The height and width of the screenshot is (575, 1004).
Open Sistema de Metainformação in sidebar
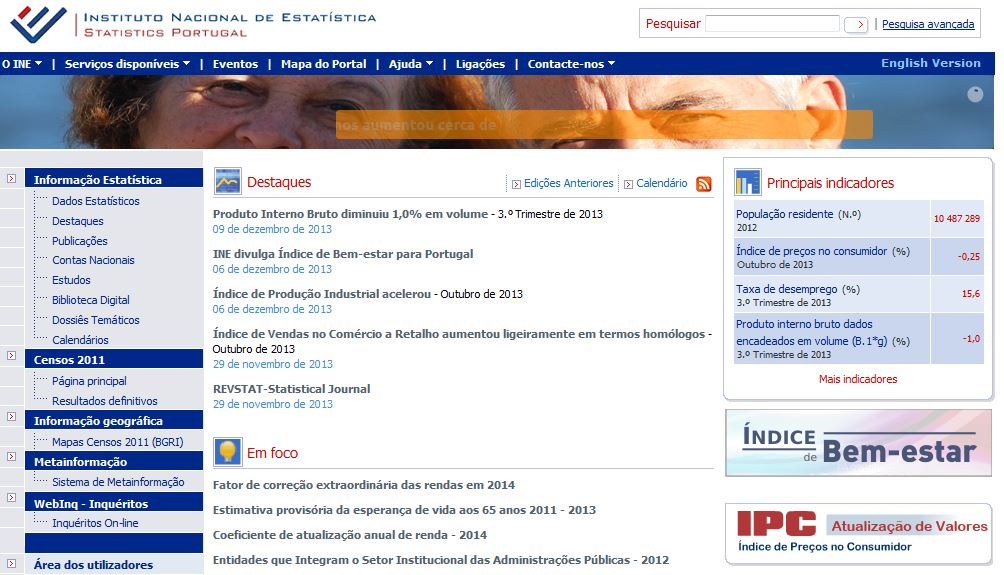[x=118, y=482]
